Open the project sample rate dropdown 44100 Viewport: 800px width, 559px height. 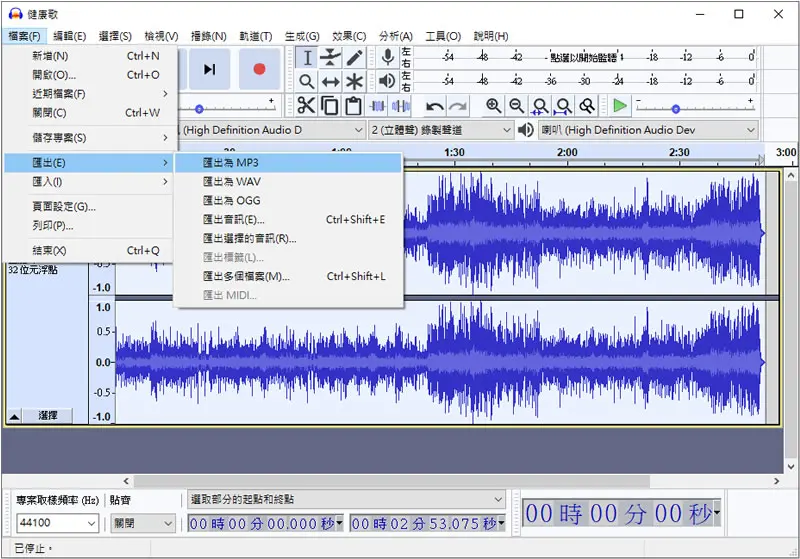[57, 523]
